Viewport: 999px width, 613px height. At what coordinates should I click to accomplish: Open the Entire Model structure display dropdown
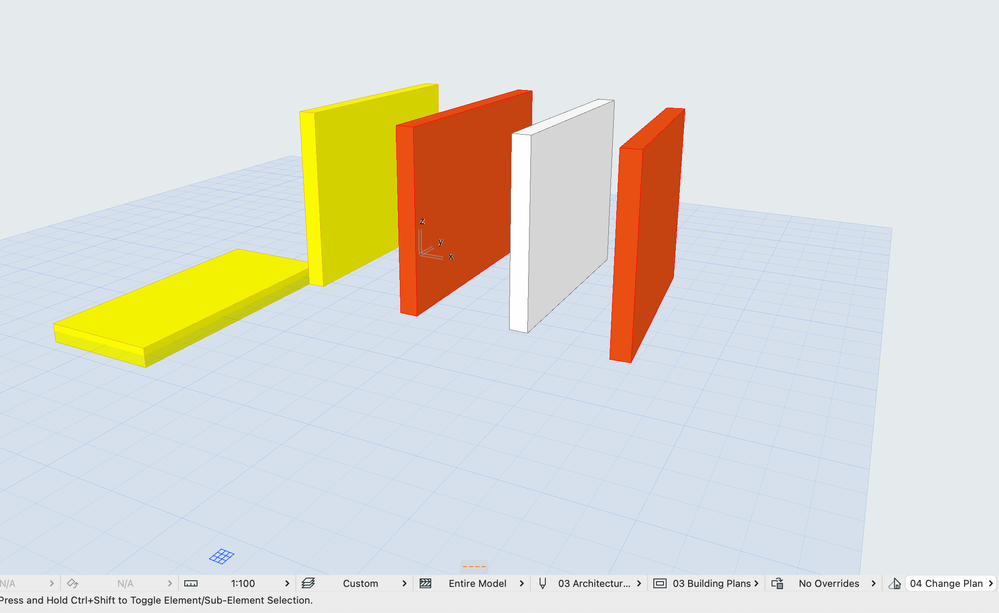click(x=478, y=583)
